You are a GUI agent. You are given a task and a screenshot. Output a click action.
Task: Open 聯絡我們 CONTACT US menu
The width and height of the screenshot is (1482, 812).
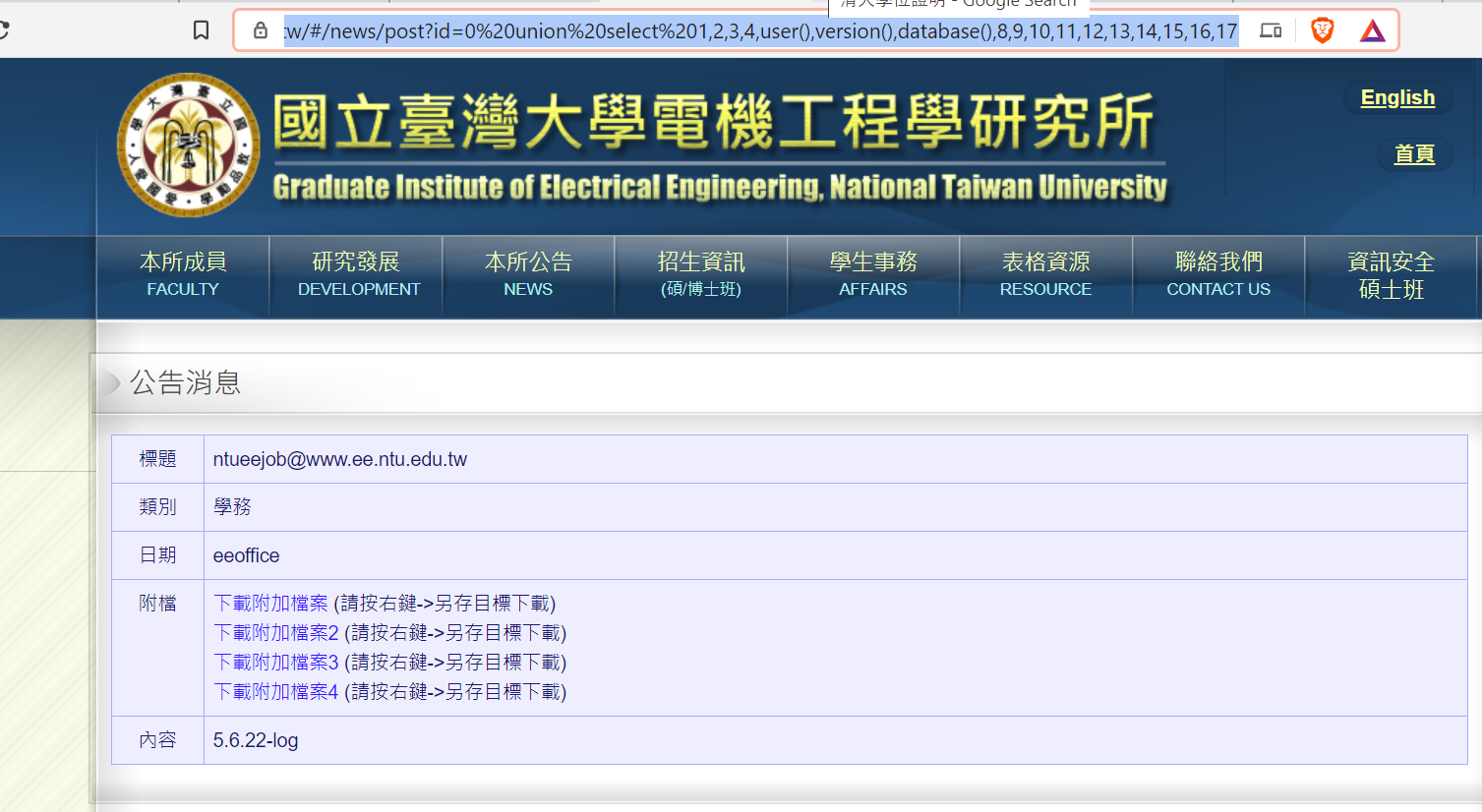coord(1218,274)
